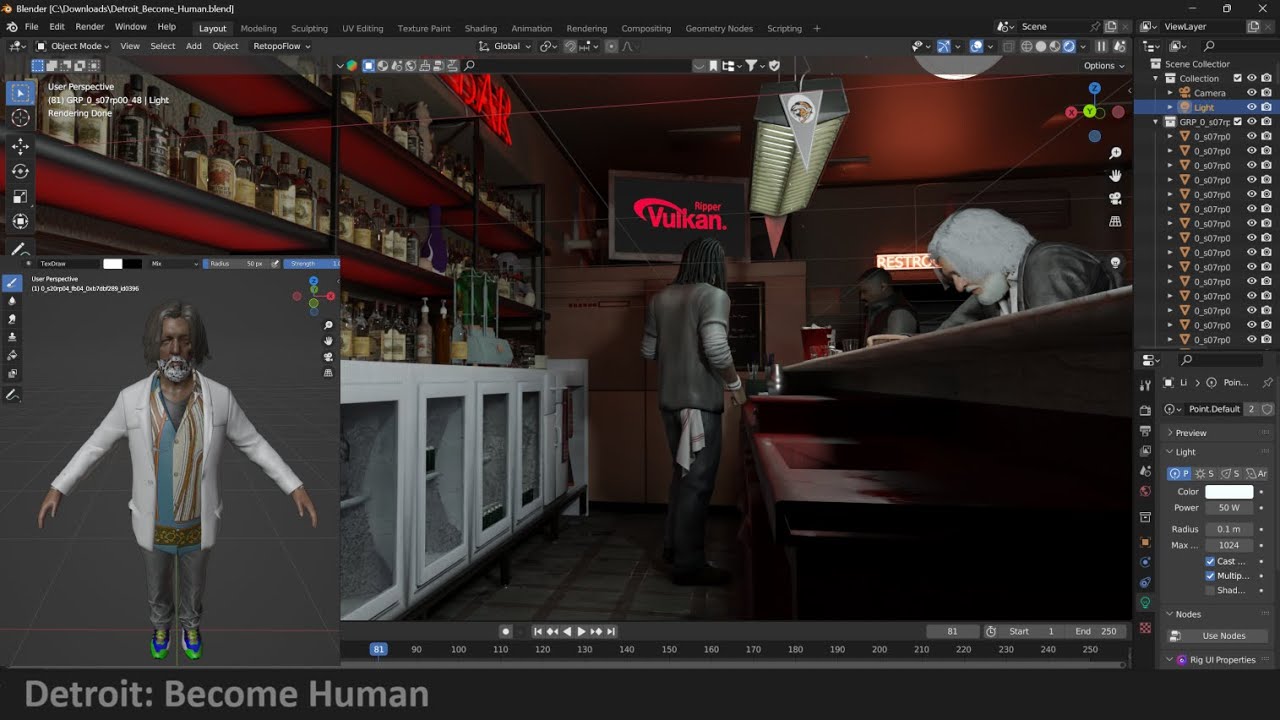Select Sun light type button
Viewport: 1280px width, 720px height.
click(1205, 474)
